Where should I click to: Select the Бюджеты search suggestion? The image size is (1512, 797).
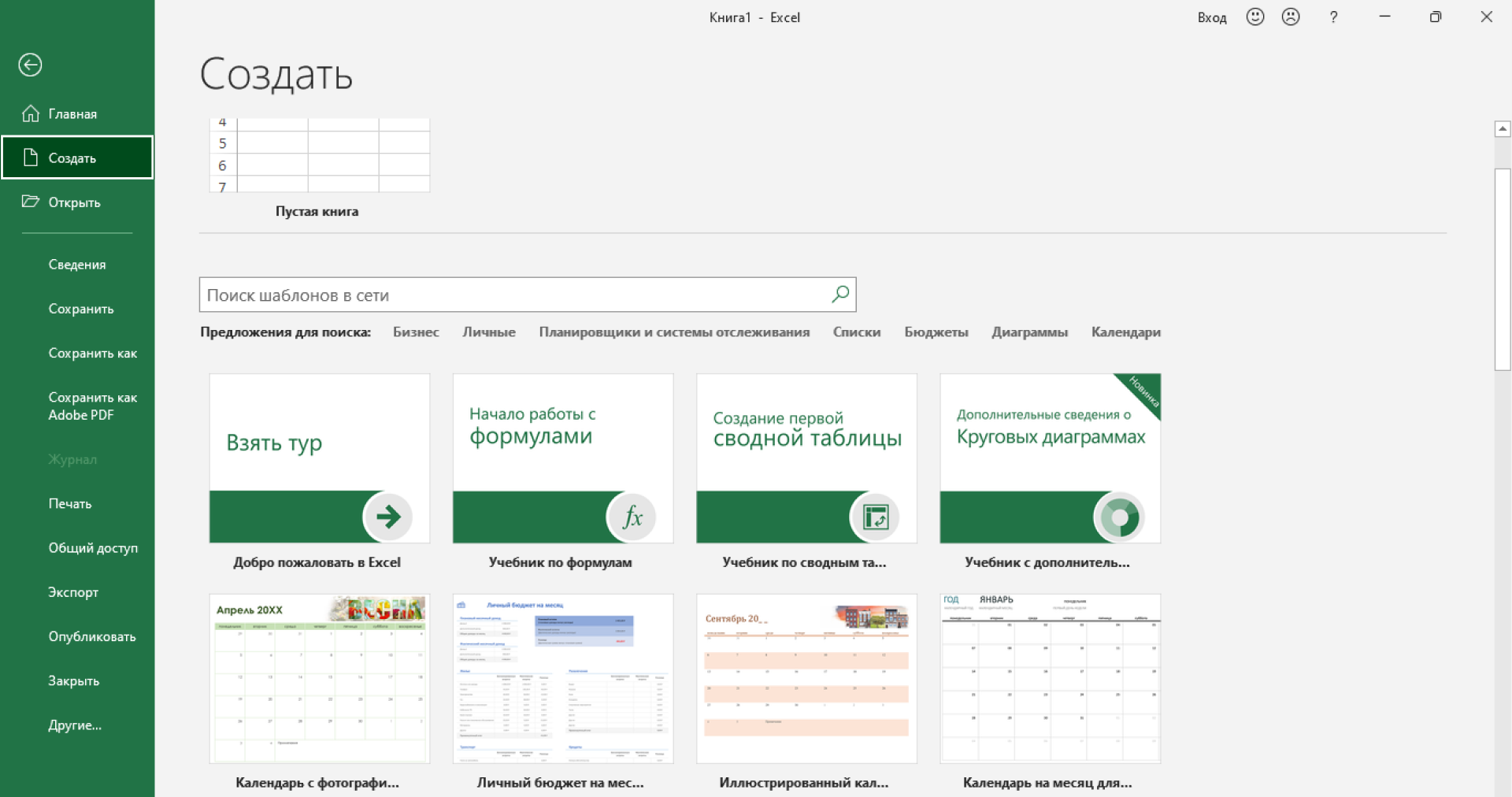point(936,332)
